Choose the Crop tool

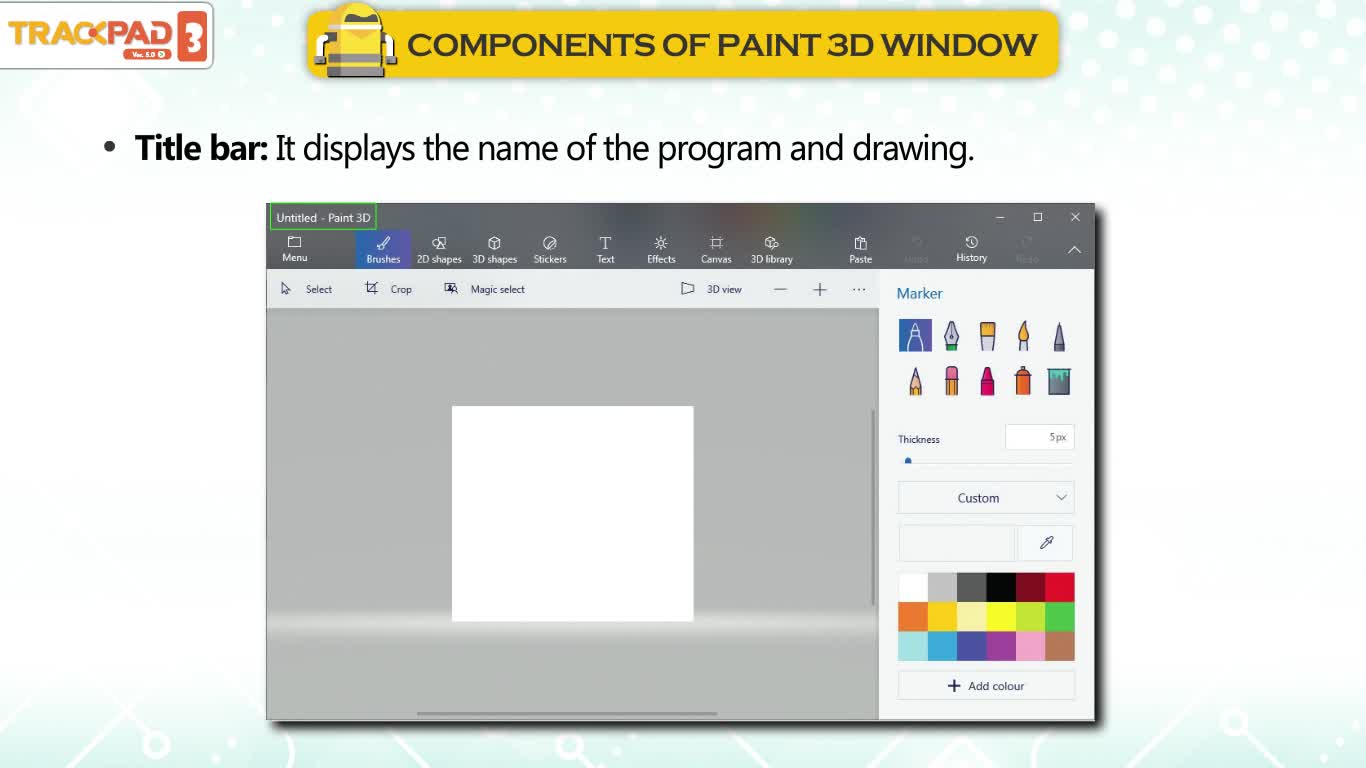coord(388,289)
